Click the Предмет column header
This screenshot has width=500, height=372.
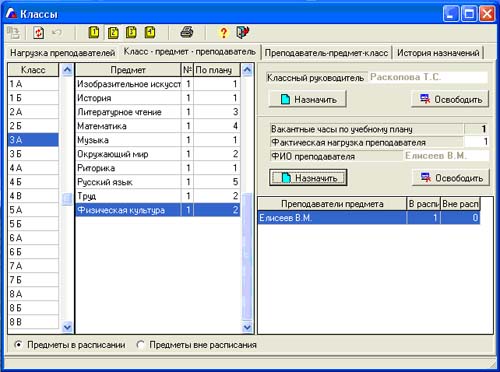(x=128, y=70)
